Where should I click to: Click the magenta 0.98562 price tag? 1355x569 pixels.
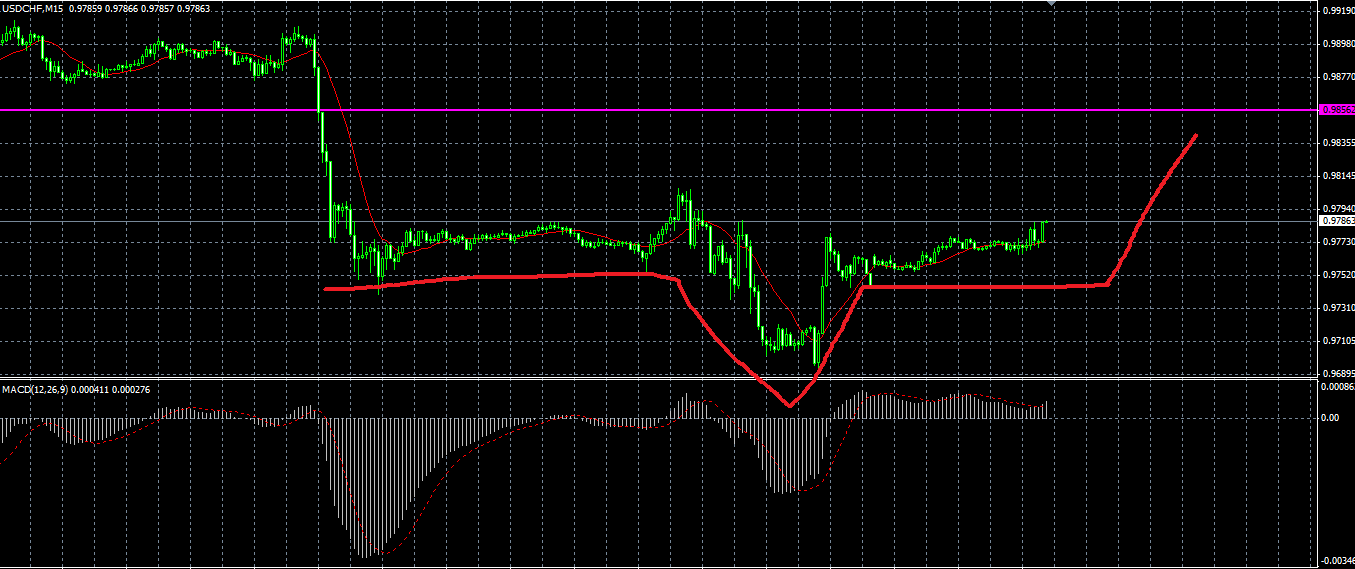tap(1337, 109)
